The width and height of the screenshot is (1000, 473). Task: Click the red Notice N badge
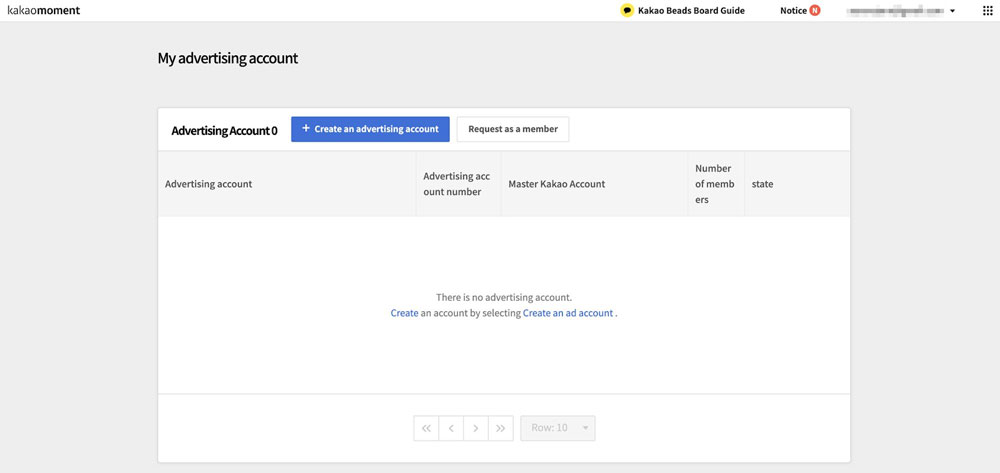[815, 11]
